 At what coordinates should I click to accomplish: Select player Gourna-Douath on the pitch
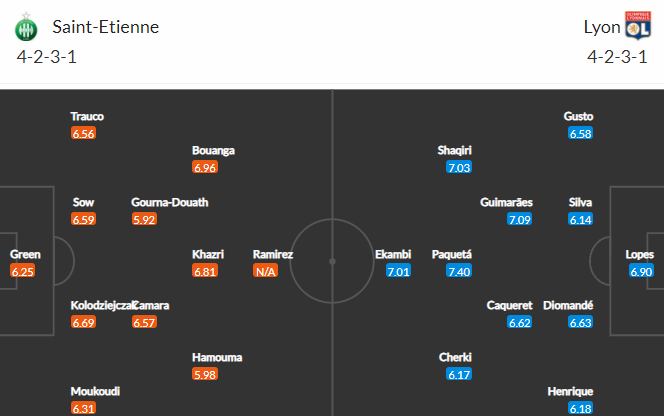pos(170,202)
